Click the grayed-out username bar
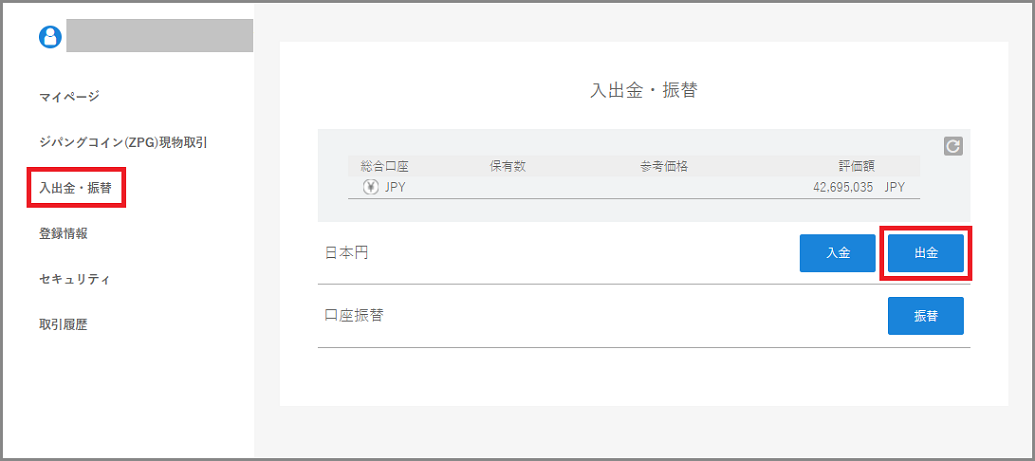 click(159, 36)
